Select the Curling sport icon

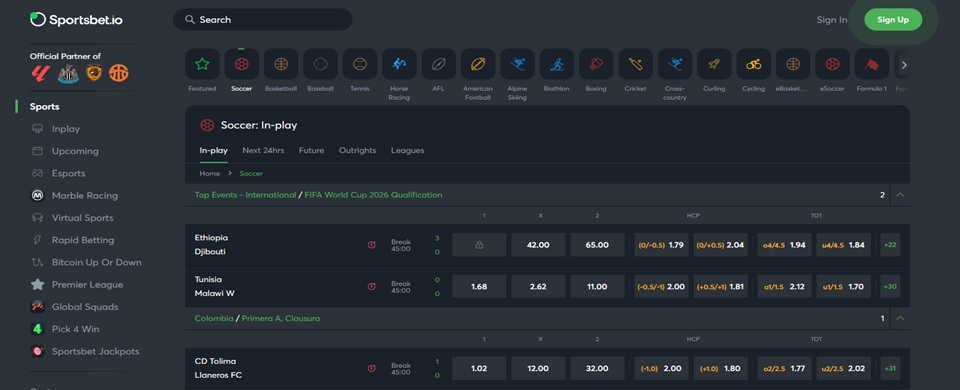[714, 64]
